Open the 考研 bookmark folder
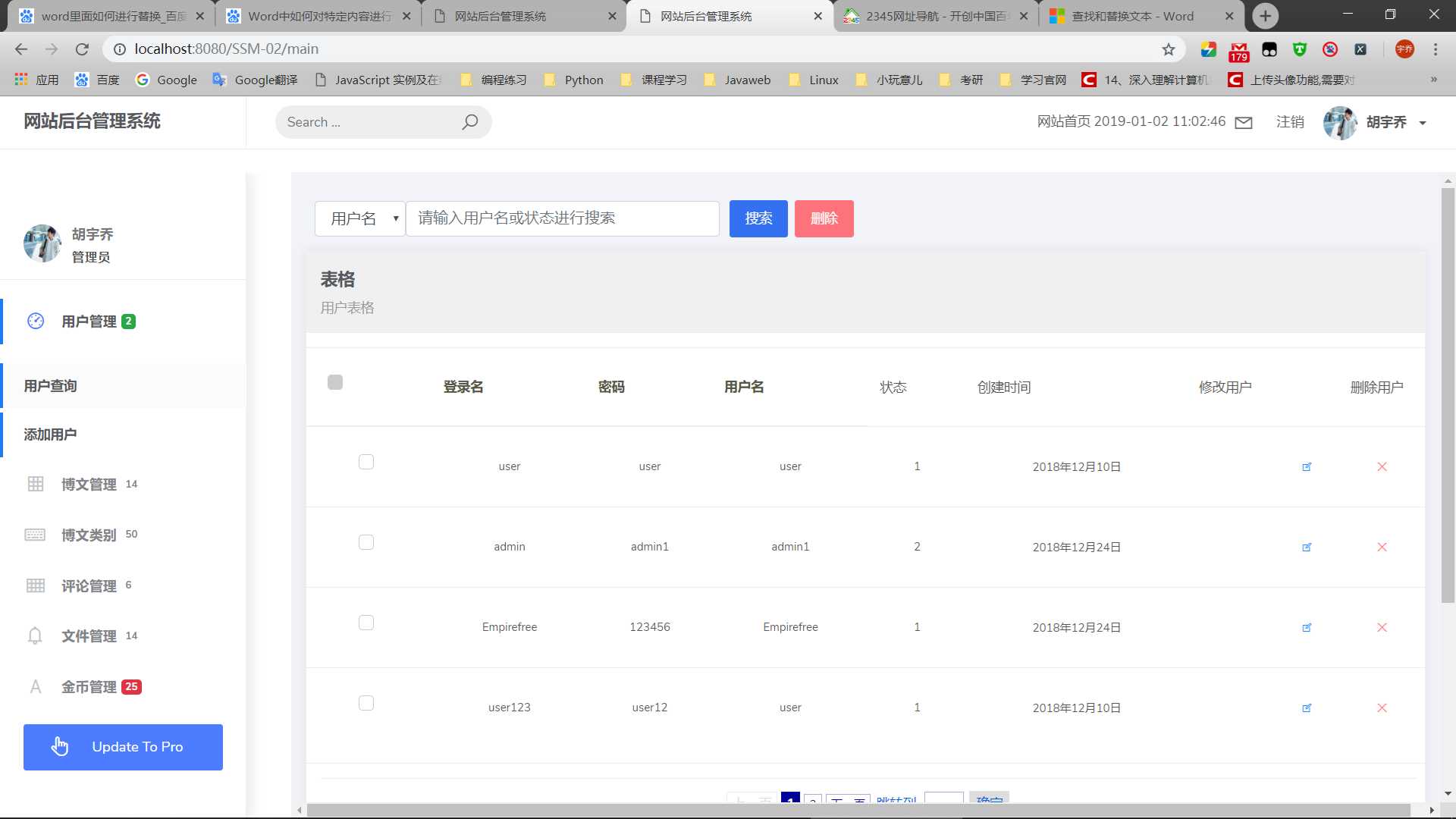This screenshot has height=819, width=1456. (961, 80)
